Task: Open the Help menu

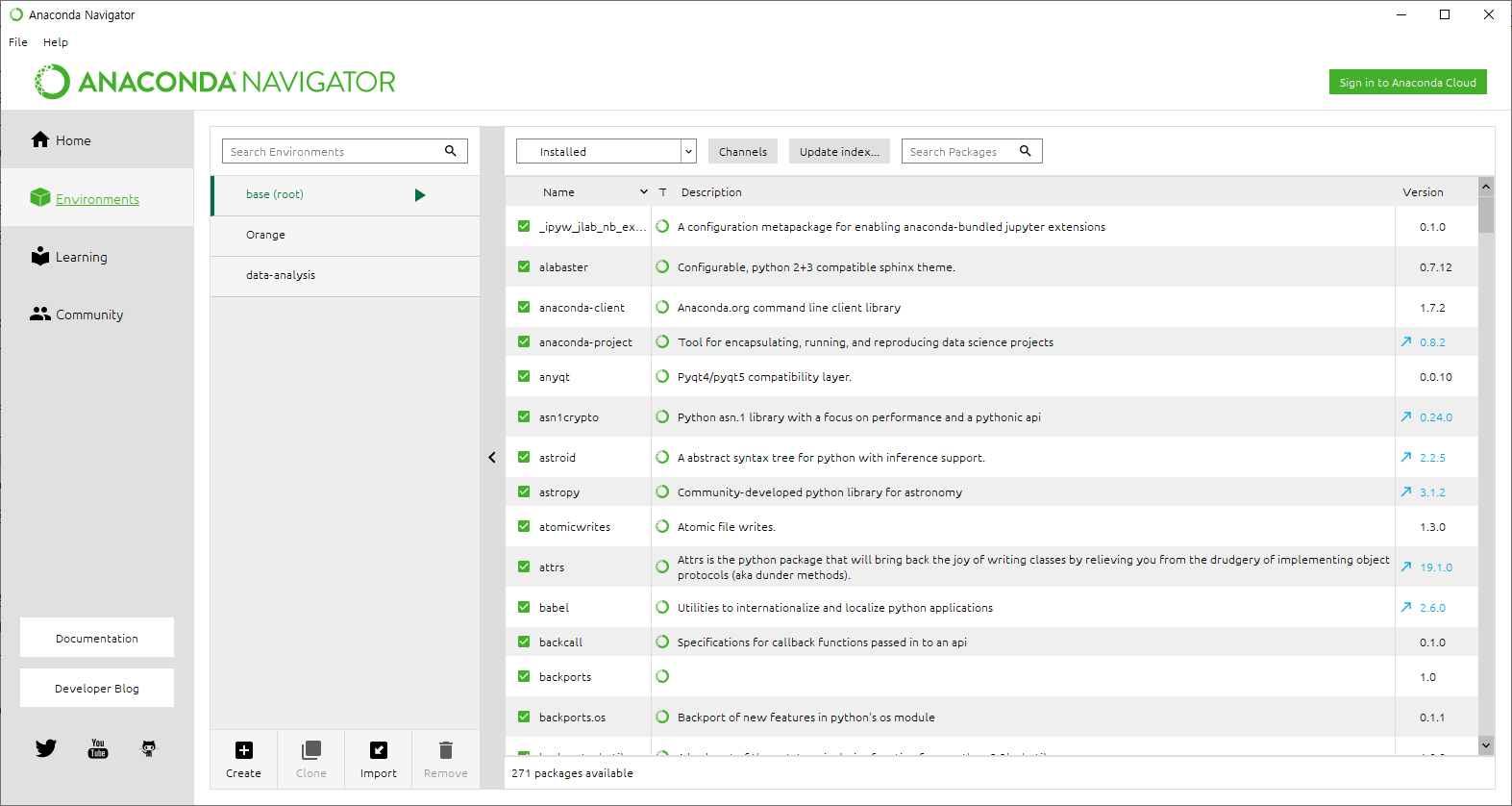Action: click(56, 42)
